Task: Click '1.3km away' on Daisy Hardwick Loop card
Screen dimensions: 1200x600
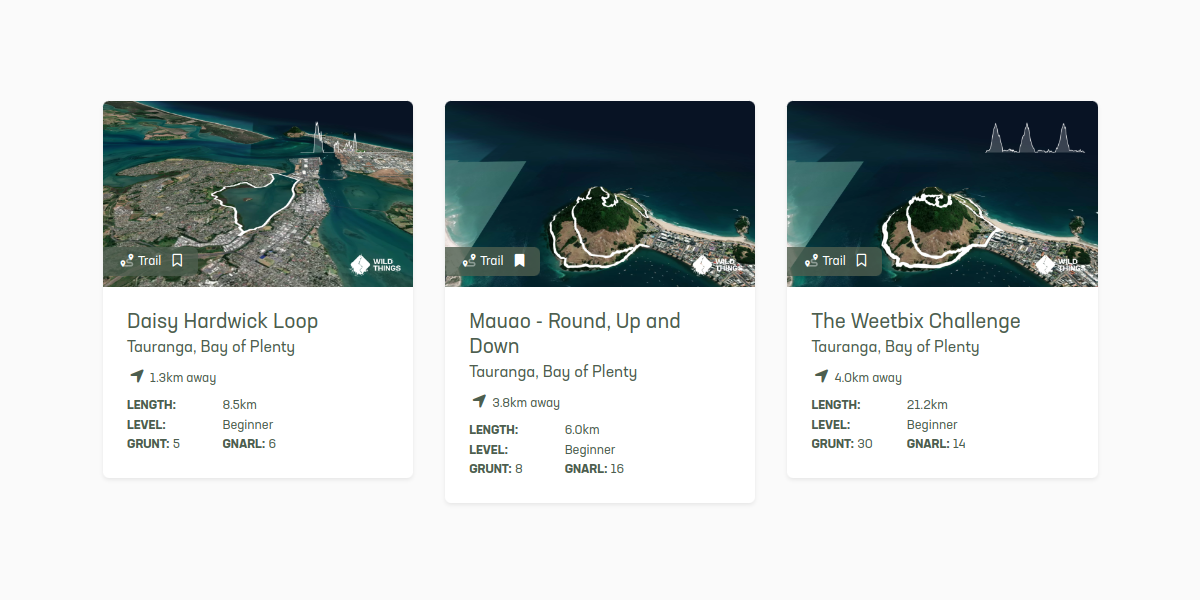Action: click(183, 378)
